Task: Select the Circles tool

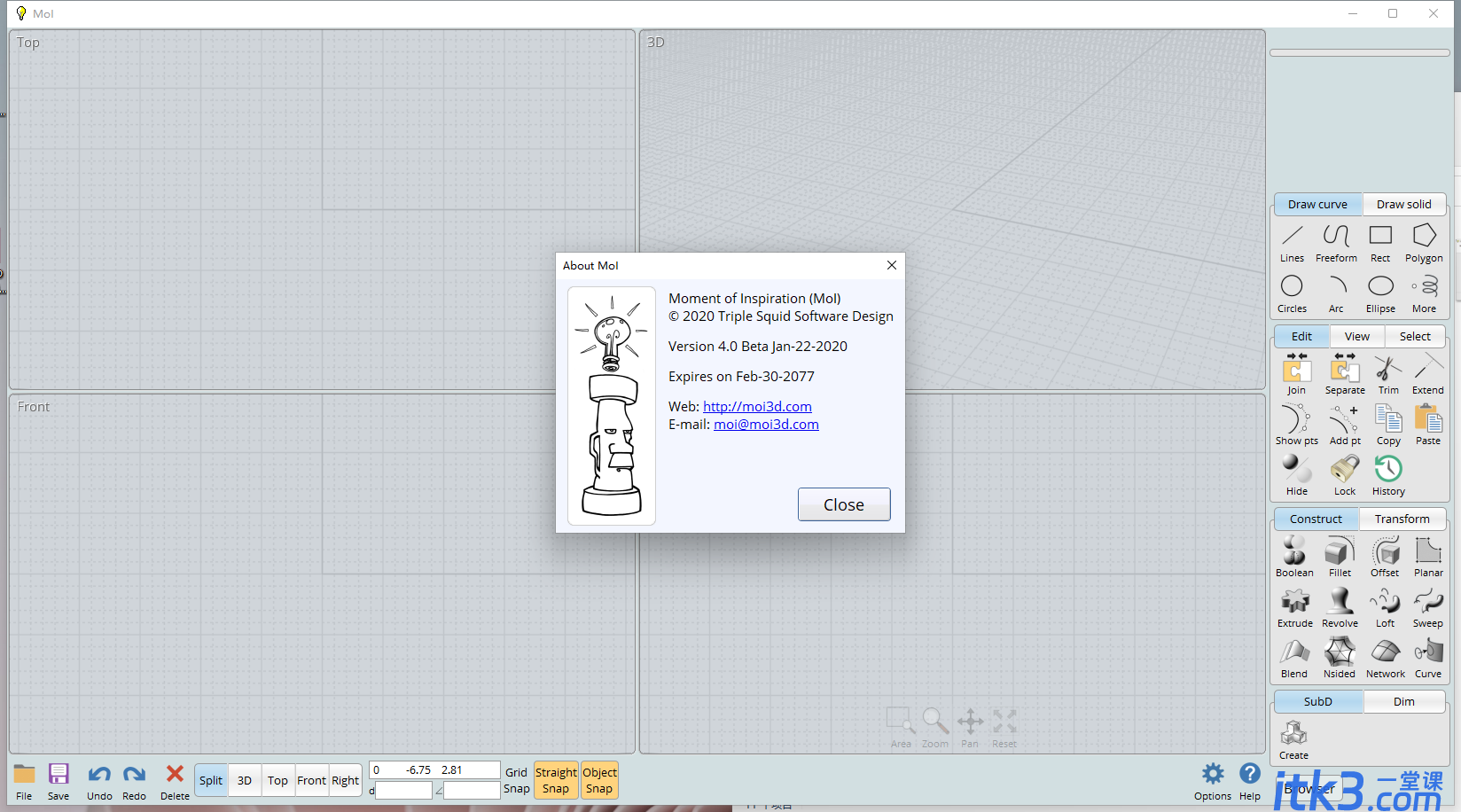Action: (x=1293, y=293)
